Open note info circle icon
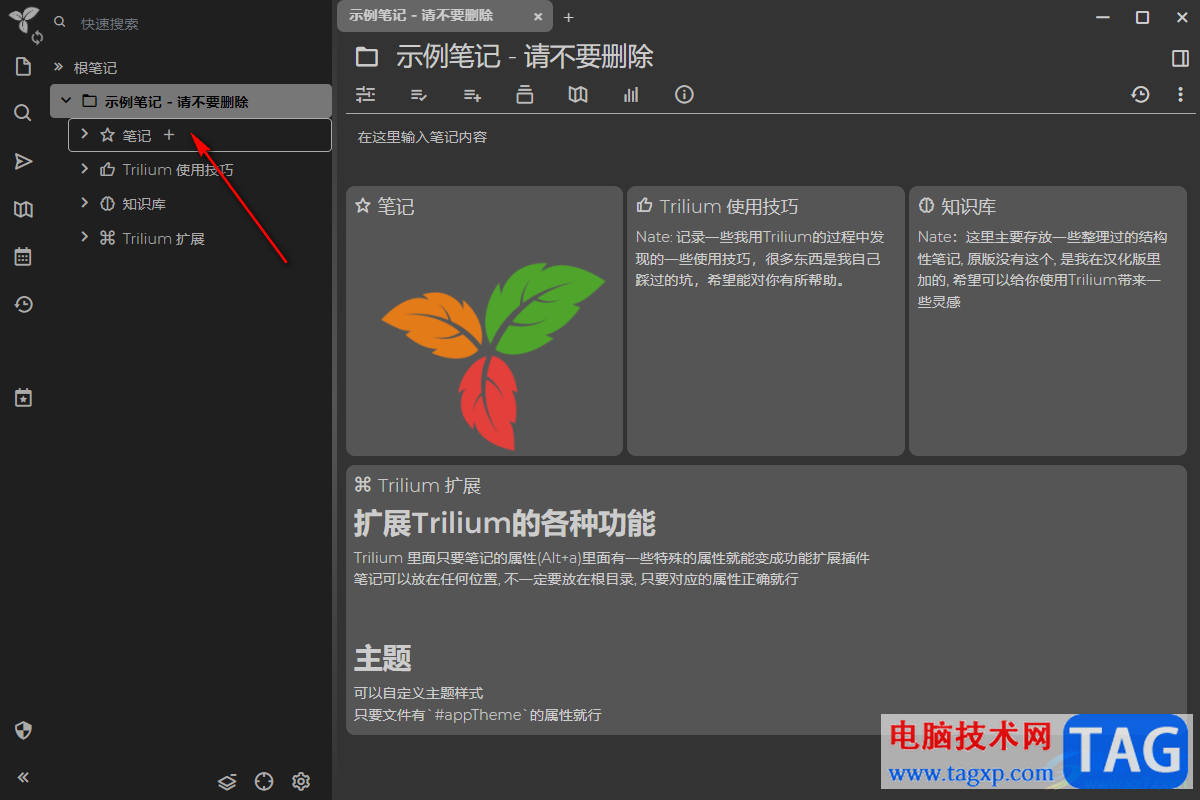This screenshot has width=1200, height=800. coord(684,95)
